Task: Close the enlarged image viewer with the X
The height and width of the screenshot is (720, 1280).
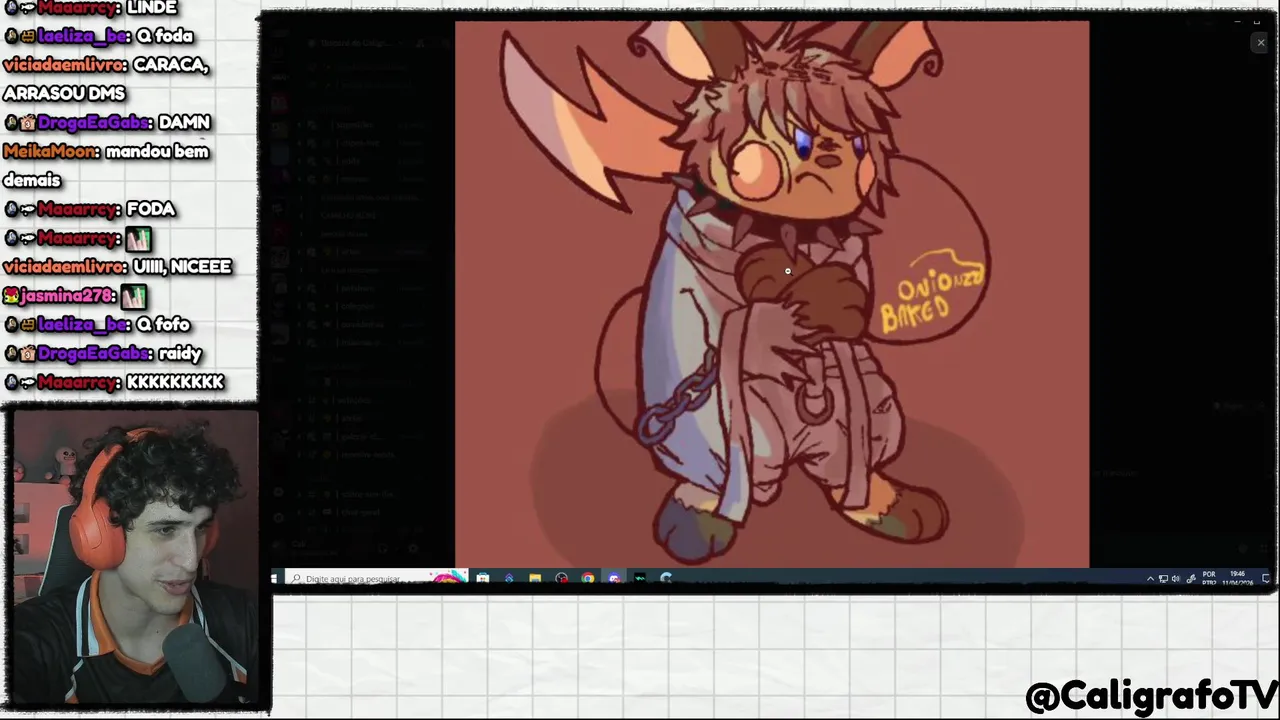Action: click(1260, 42)
